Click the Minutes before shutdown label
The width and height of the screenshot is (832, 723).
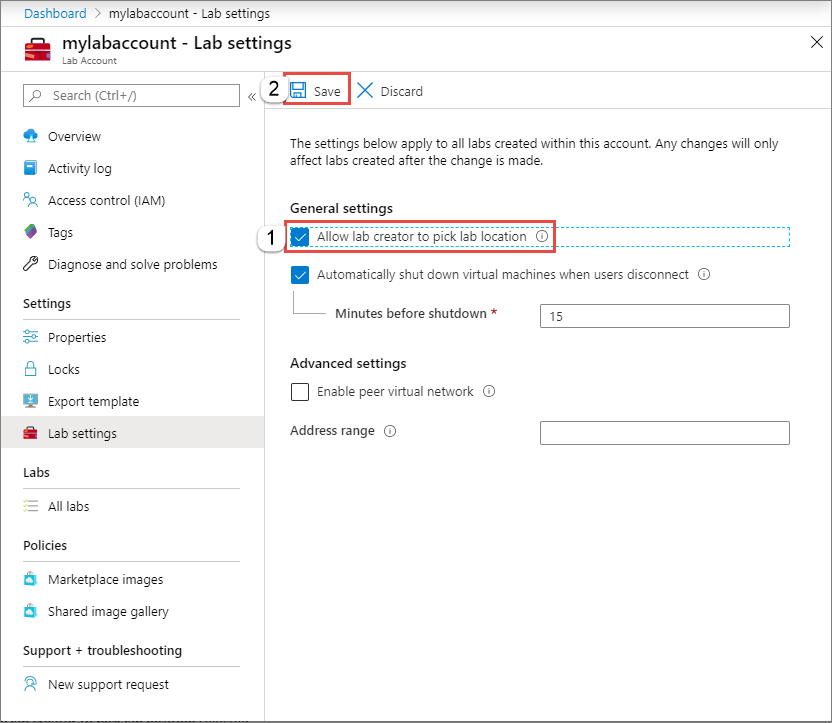pyautogui.click(x=411, y=313)
